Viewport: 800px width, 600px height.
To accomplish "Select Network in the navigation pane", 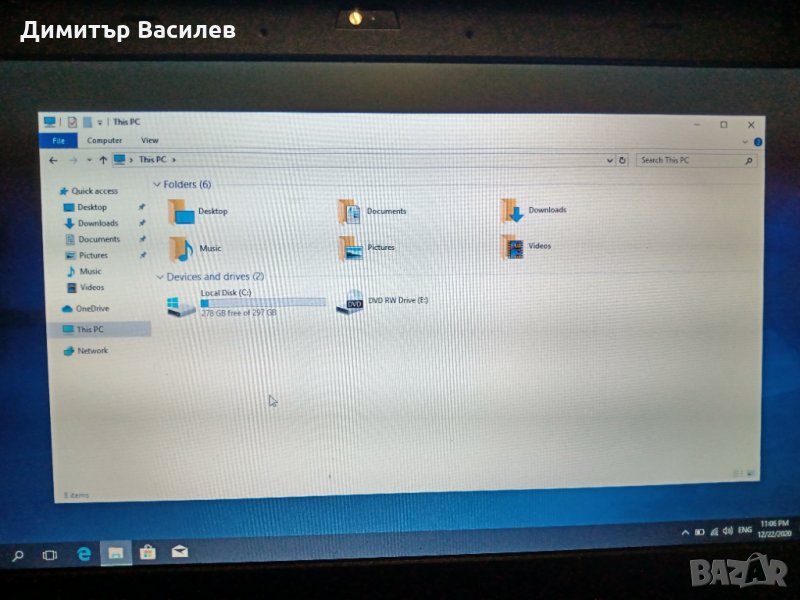I will pos(92,351).
